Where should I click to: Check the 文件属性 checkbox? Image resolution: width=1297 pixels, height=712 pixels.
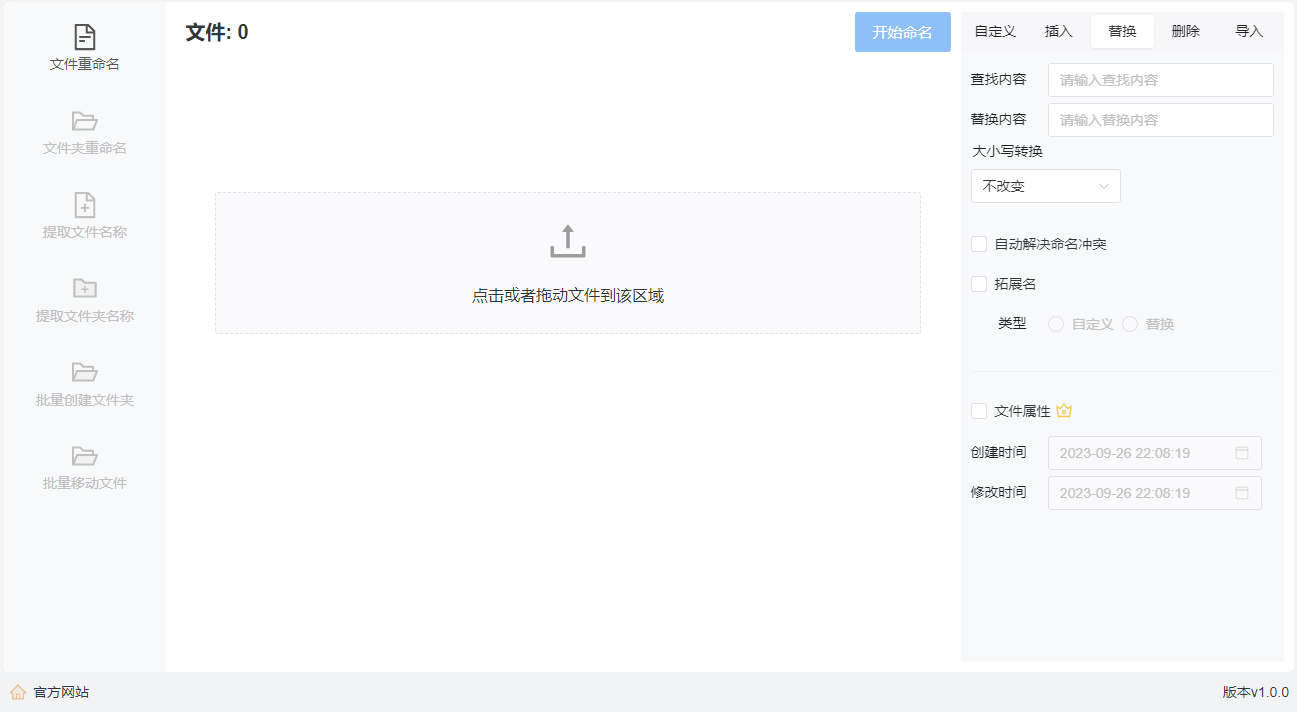tap(979, 411)
